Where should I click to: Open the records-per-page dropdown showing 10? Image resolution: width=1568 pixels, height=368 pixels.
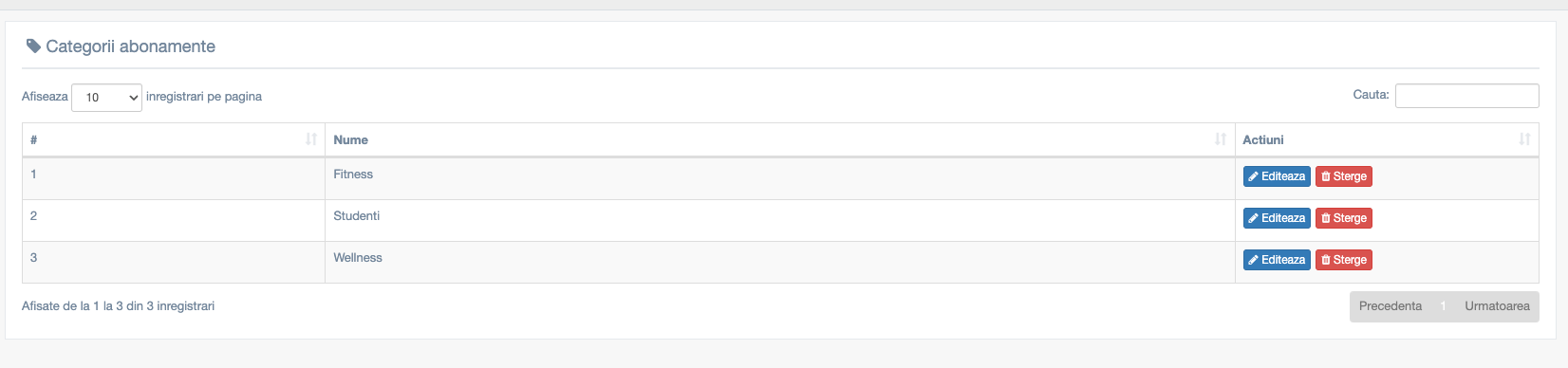106,98
